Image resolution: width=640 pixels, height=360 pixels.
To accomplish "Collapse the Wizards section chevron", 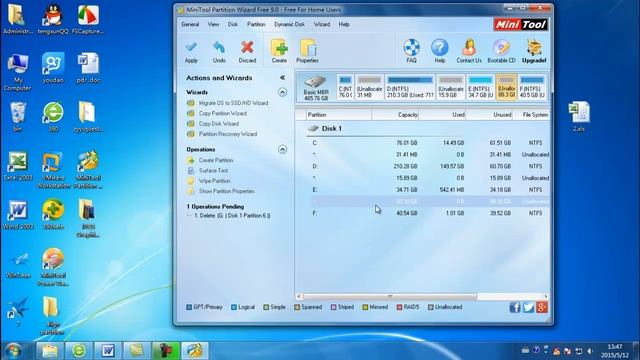I will [282, 92].
